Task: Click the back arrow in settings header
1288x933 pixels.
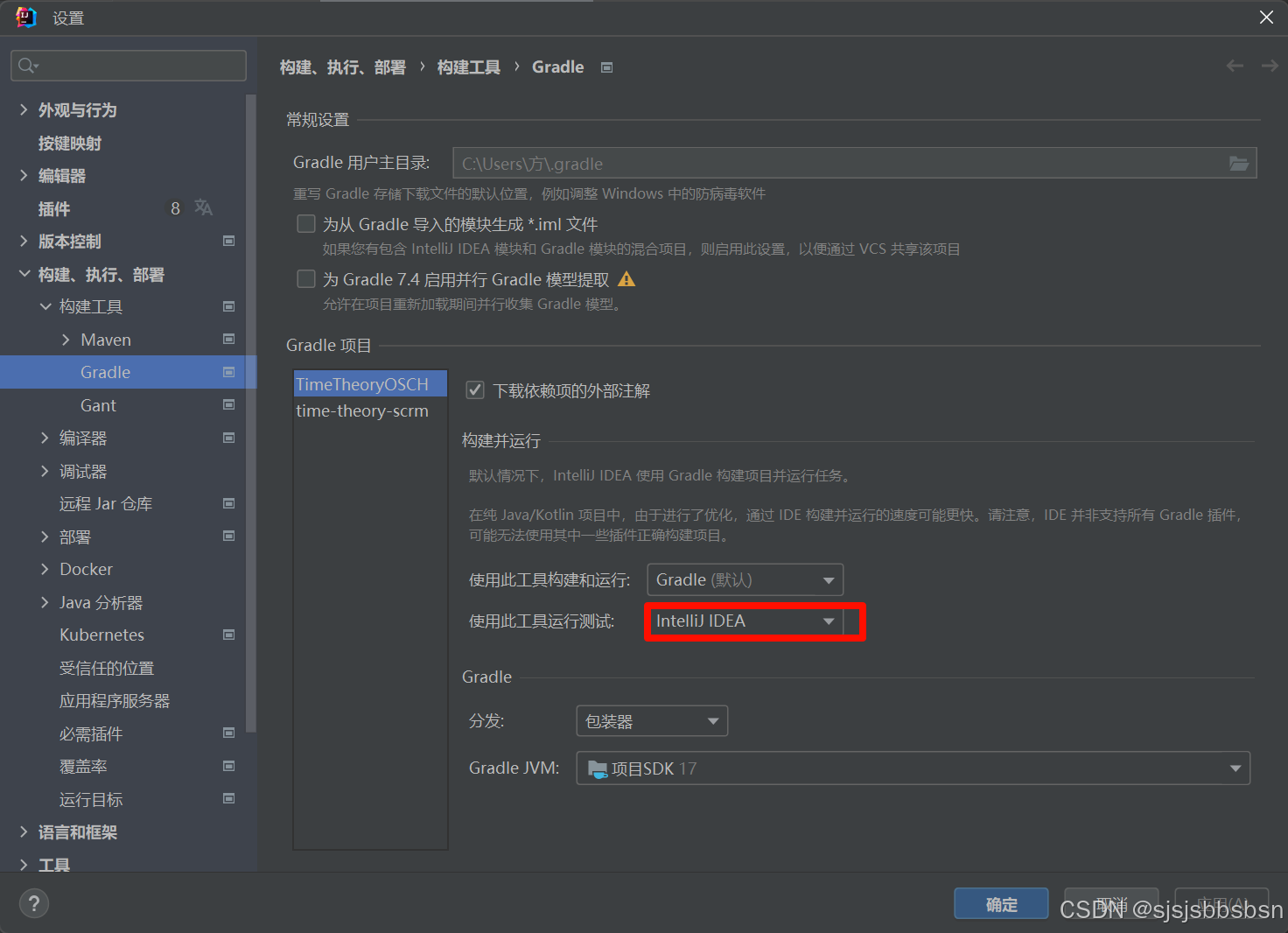Action: point(1235,66)
